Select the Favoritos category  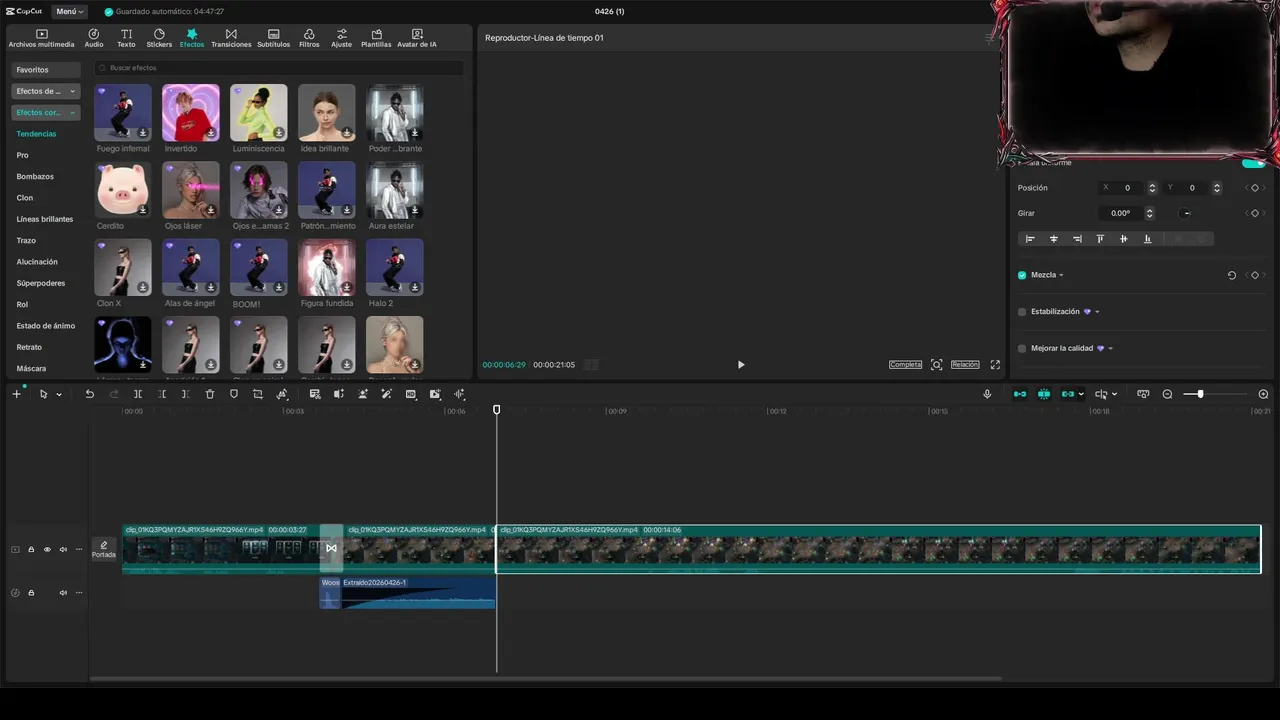coord(45,70)
